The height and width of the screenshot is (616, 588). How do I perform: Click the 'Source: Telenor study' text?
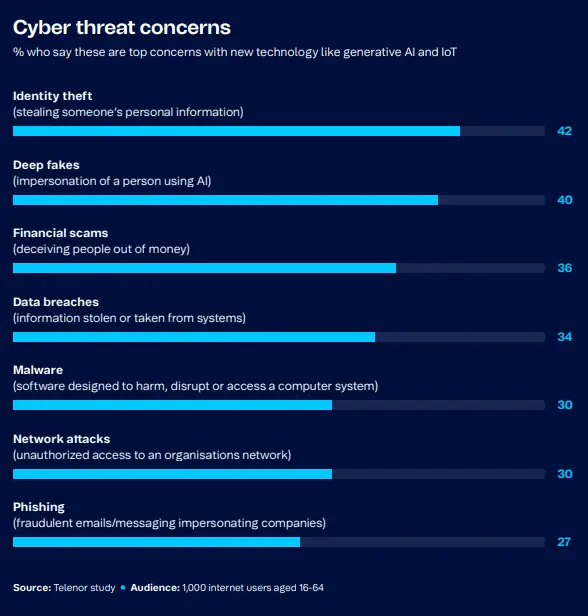[64, 588]
